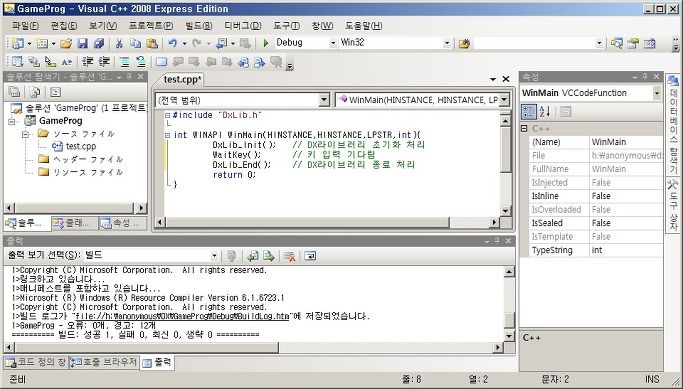Click the Display Parameter Info icon
Screen dimensions: 683x389
click(x=34, y=62)
